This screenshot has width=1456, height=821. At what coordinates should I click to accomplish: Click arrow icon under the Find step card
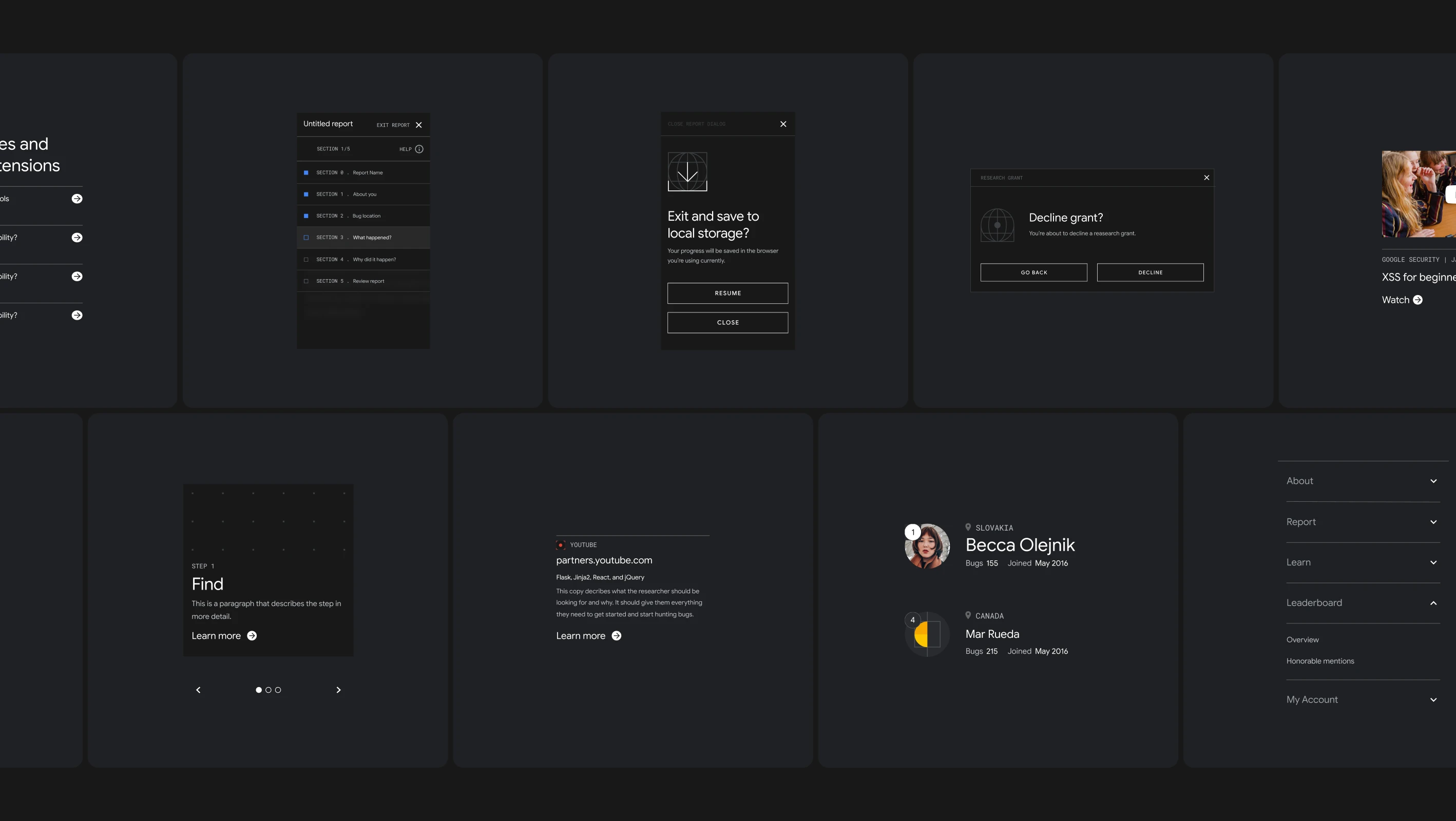(x=252, y=636)
